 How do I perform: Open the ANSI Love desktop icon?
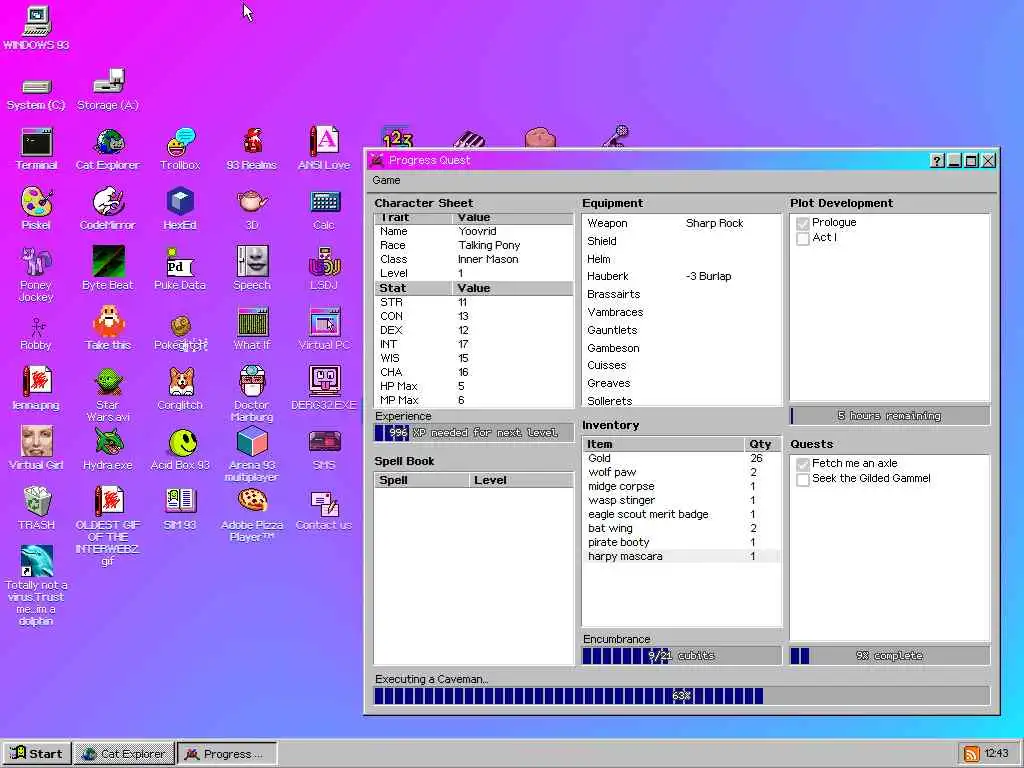324,150
